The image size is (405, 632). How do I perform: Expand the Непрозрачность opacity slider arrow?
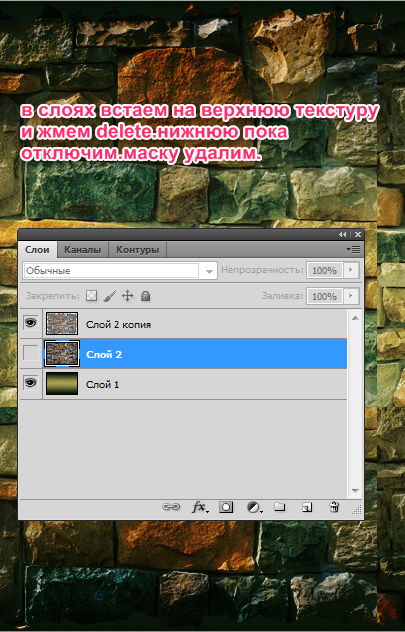pos(351,270)
